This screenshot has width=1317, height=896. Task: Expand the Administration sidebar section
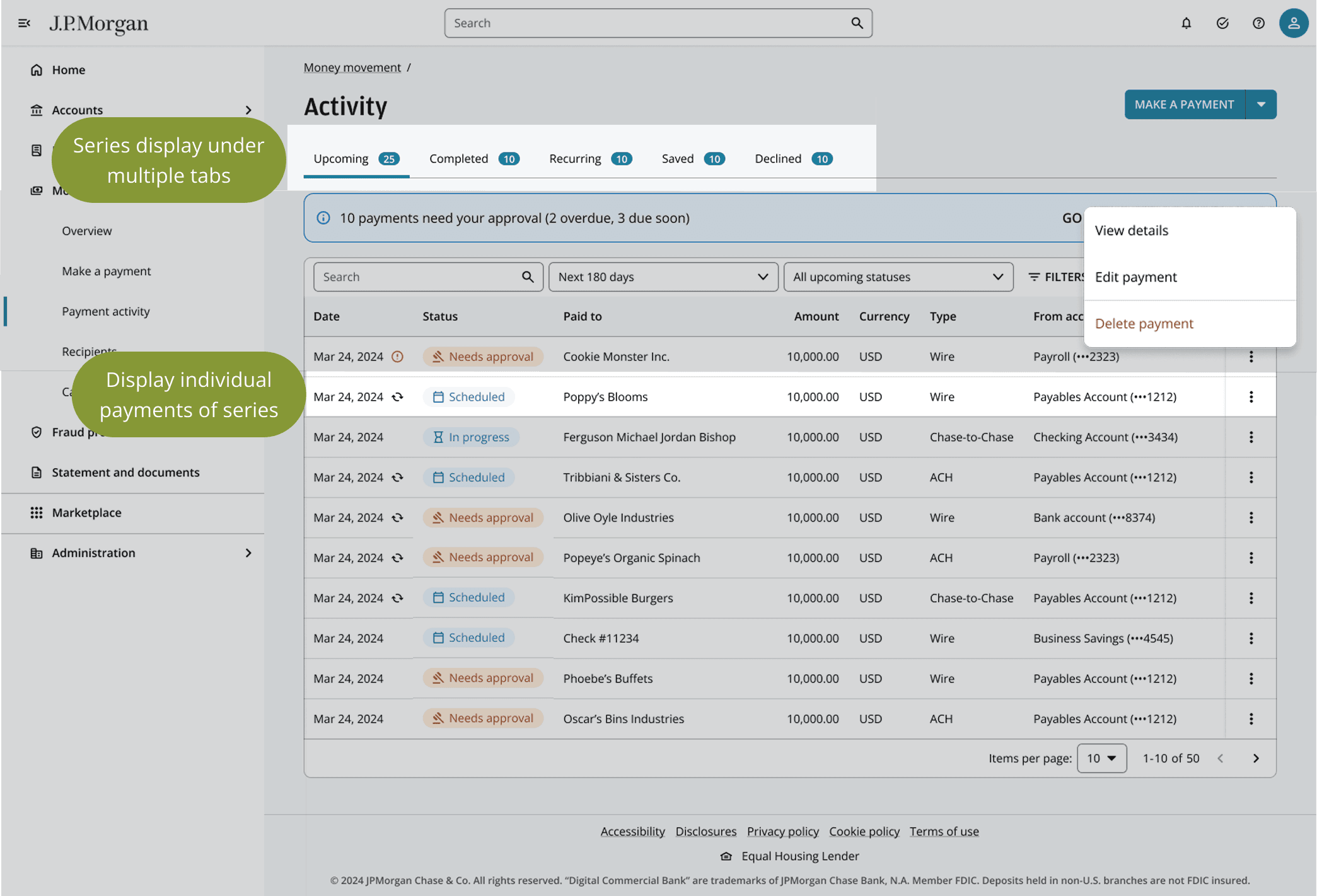(248, 553)
